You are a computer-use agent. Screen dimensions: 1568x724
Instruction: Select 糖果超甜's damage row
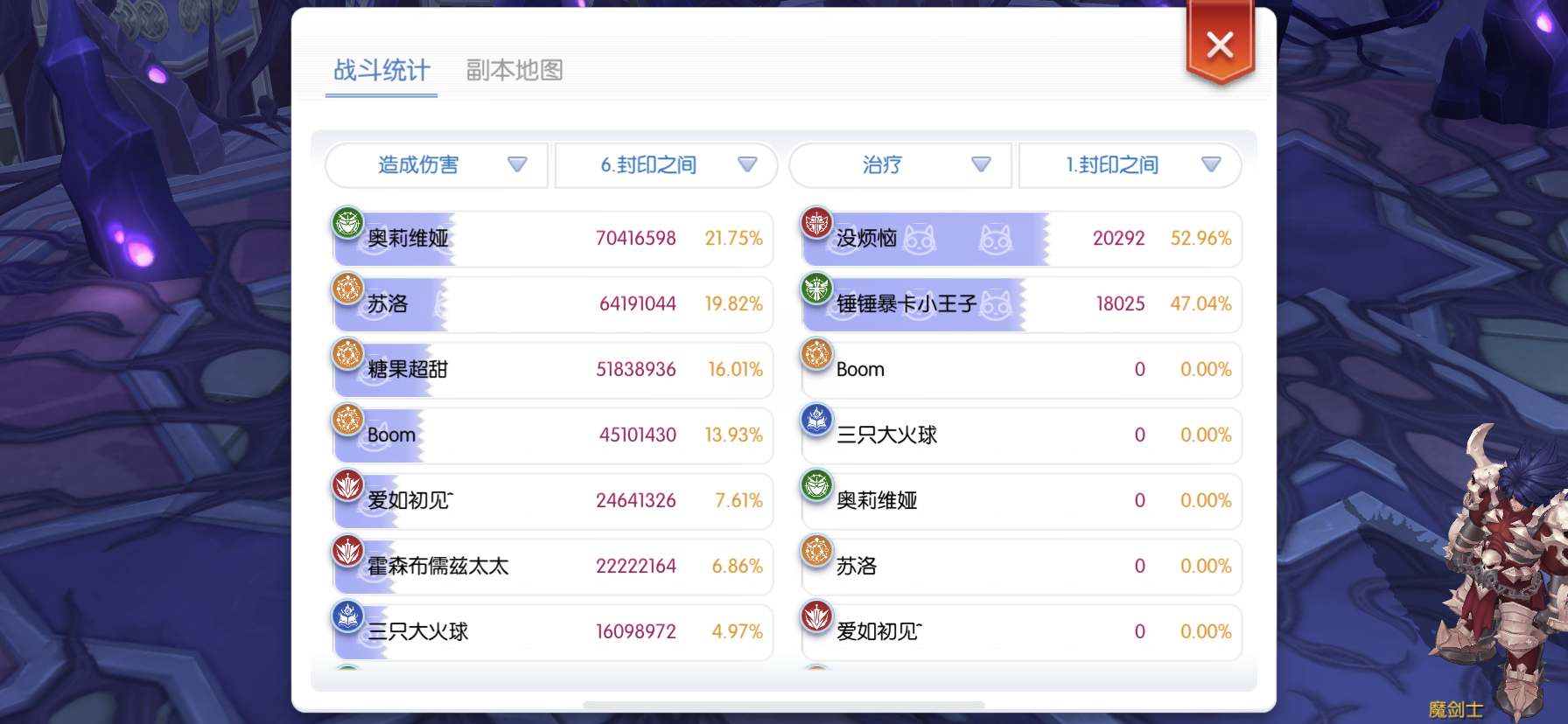pos(553,370)
